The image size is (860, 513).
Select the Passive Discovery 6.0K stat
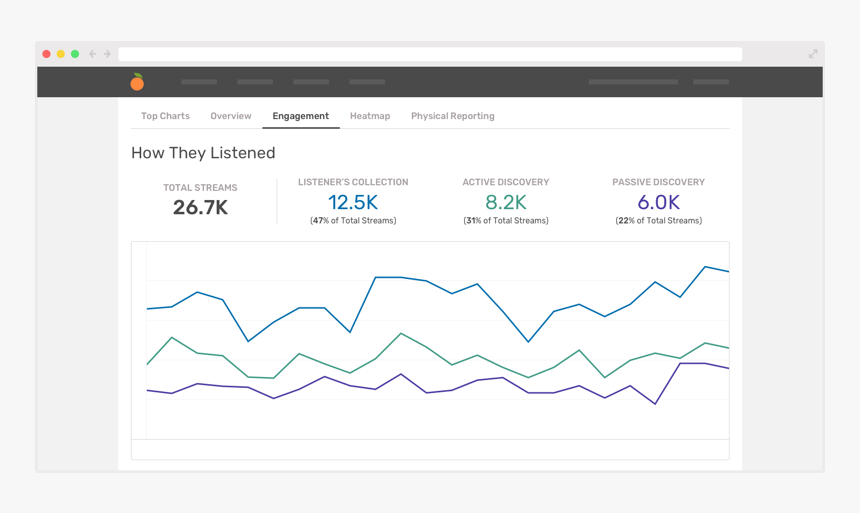tap(658, 203)
